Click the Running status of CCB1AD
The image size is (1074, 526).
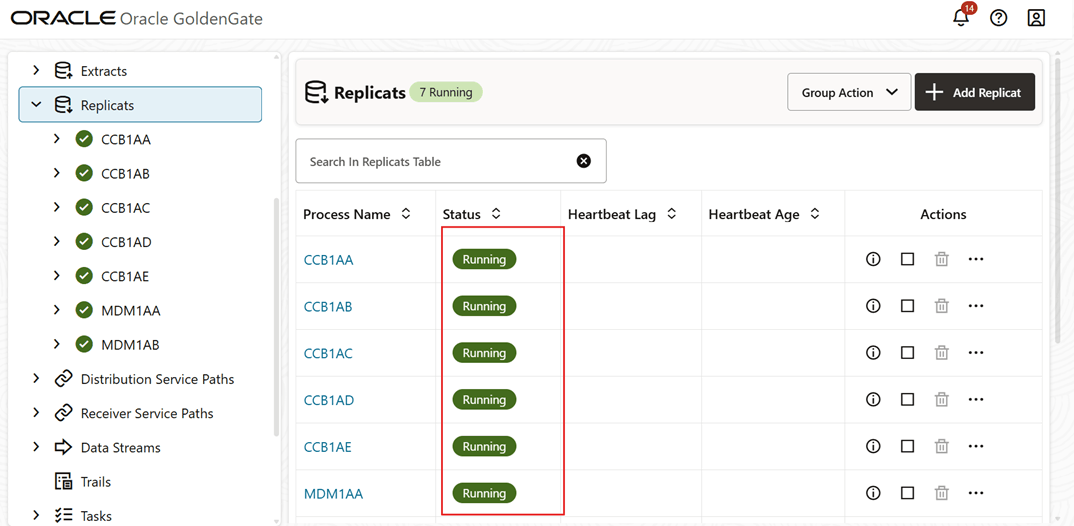pyautogui.click(x=484, y=399)
